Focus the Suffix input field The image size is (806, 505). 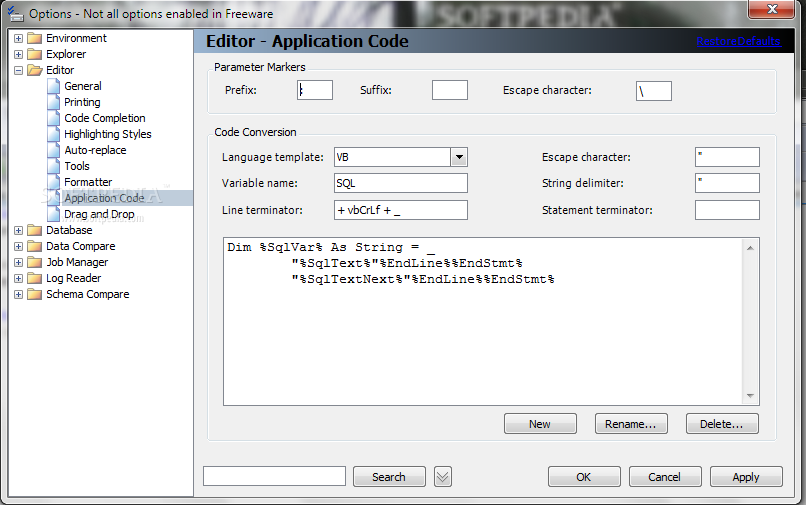(450, 90)
